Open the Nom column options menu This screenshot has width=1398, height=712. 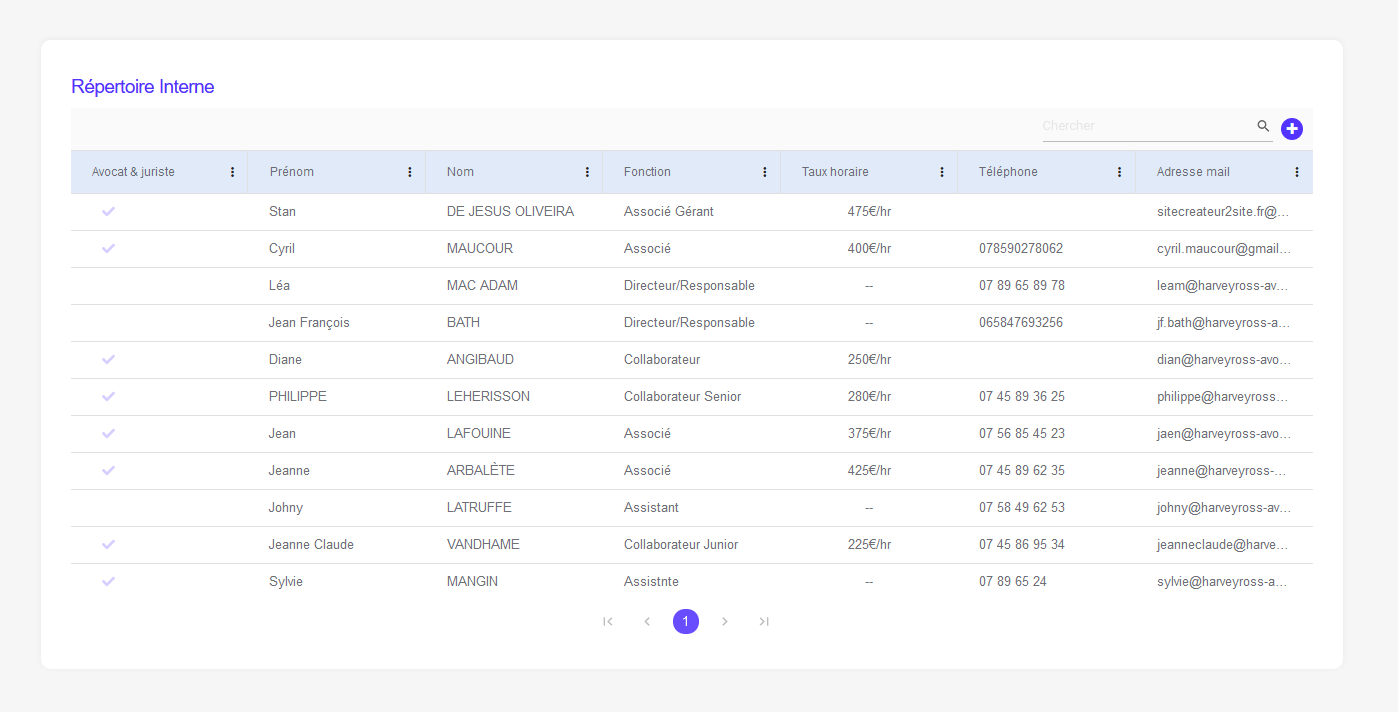(587, 172)
